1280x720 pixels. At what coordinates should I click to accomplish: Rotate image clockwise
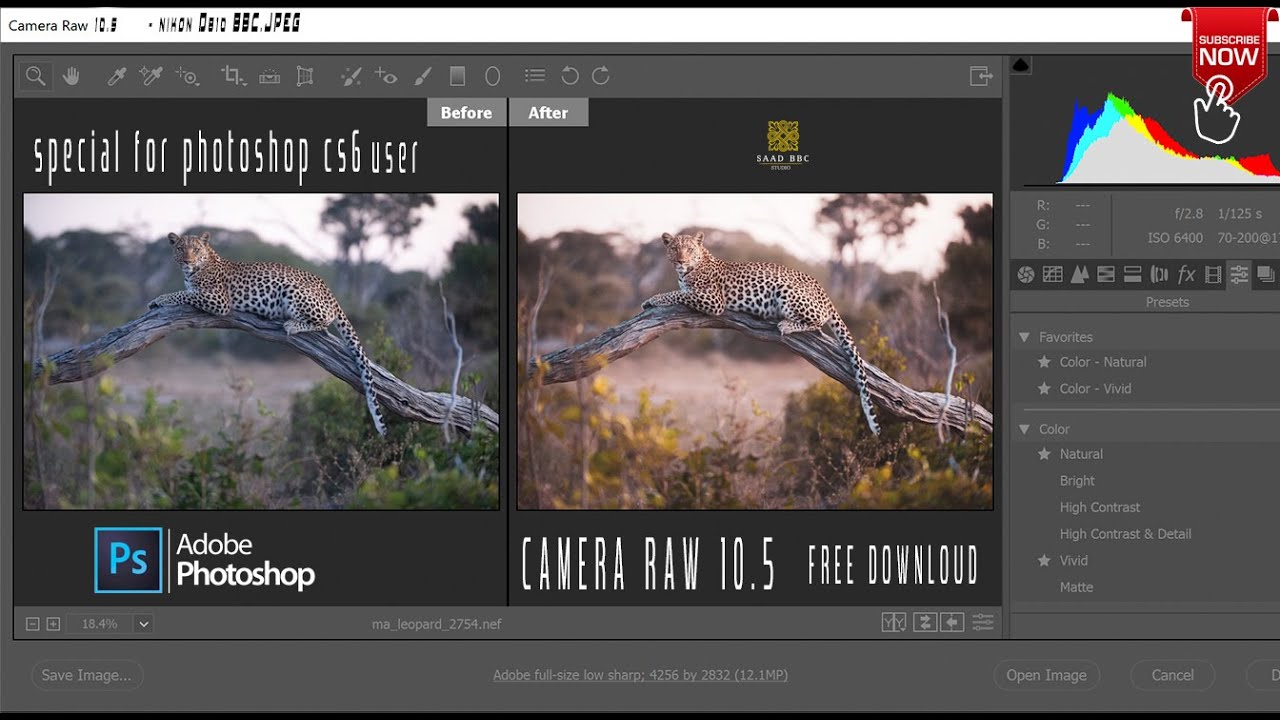[601, 76]
